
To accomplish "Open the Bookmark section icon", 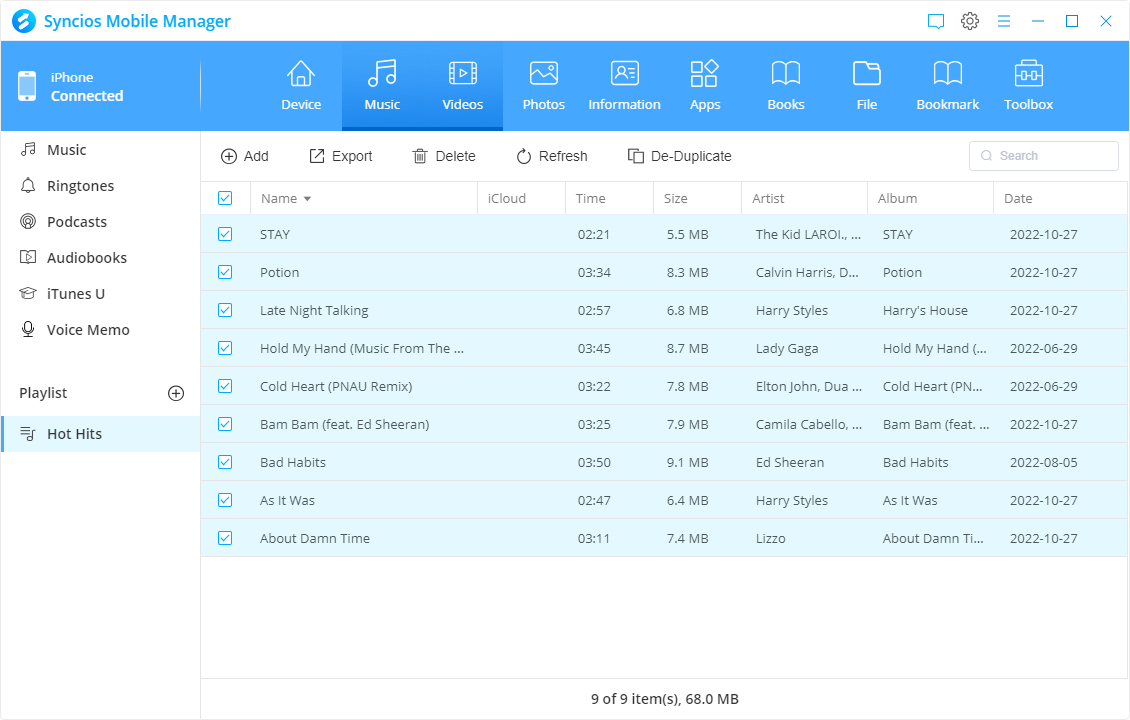I will 948,74.
